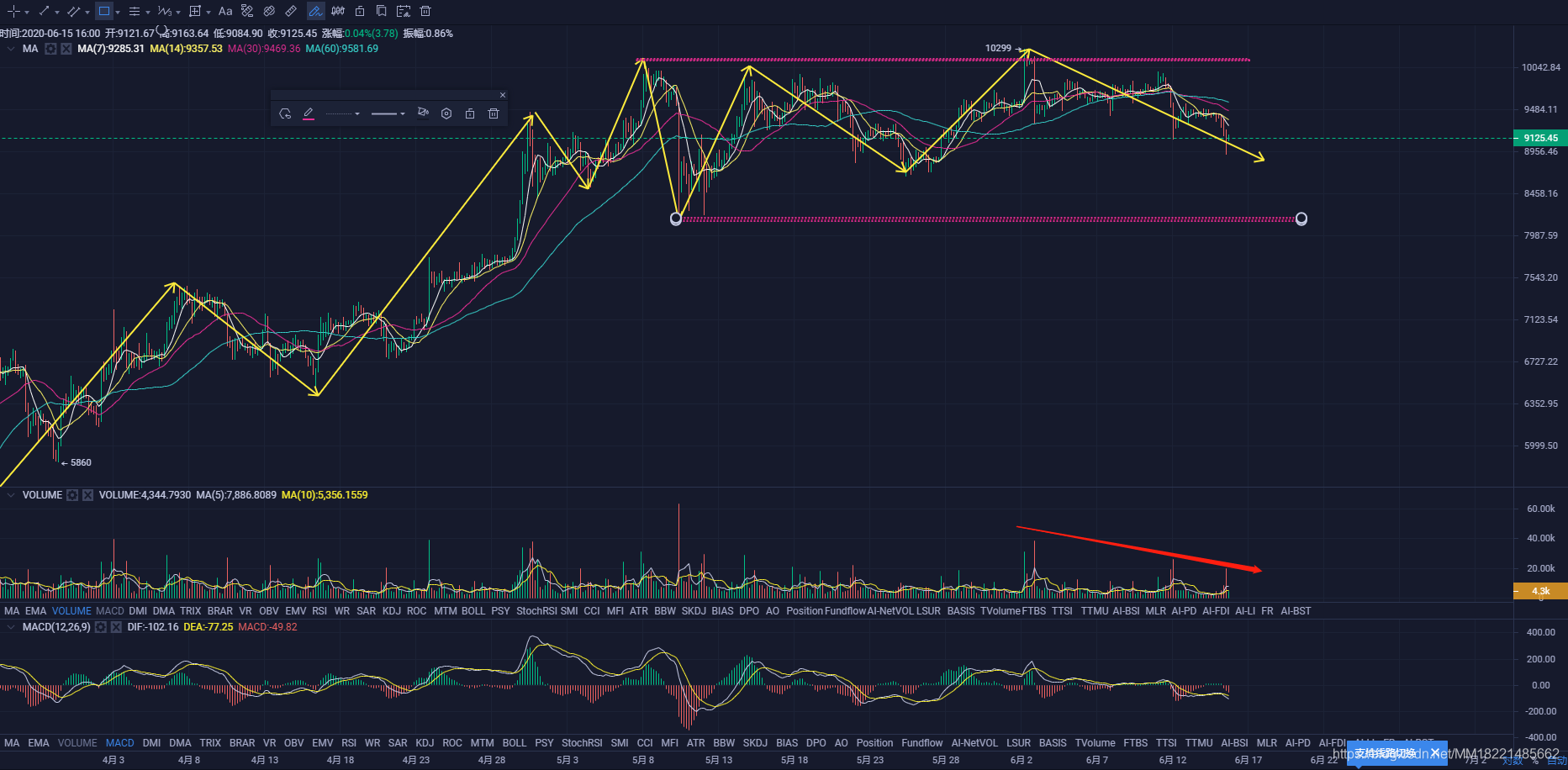Select KDJ tab in upper indicator bar
The image size is (1568, 770).
[392, 611]
